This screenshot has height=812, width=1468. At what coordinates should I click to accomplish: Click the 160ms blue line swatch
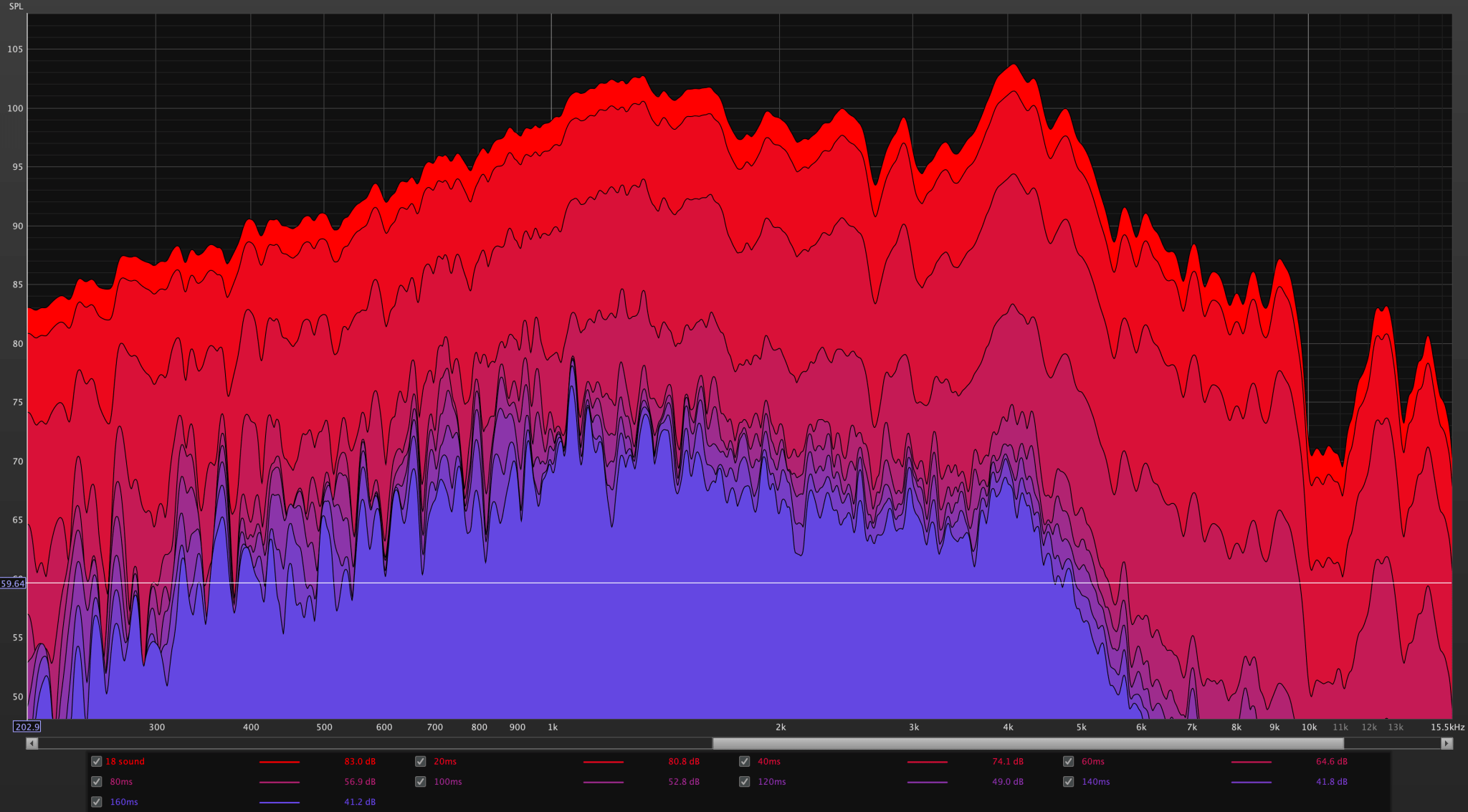tap(280, 802)
